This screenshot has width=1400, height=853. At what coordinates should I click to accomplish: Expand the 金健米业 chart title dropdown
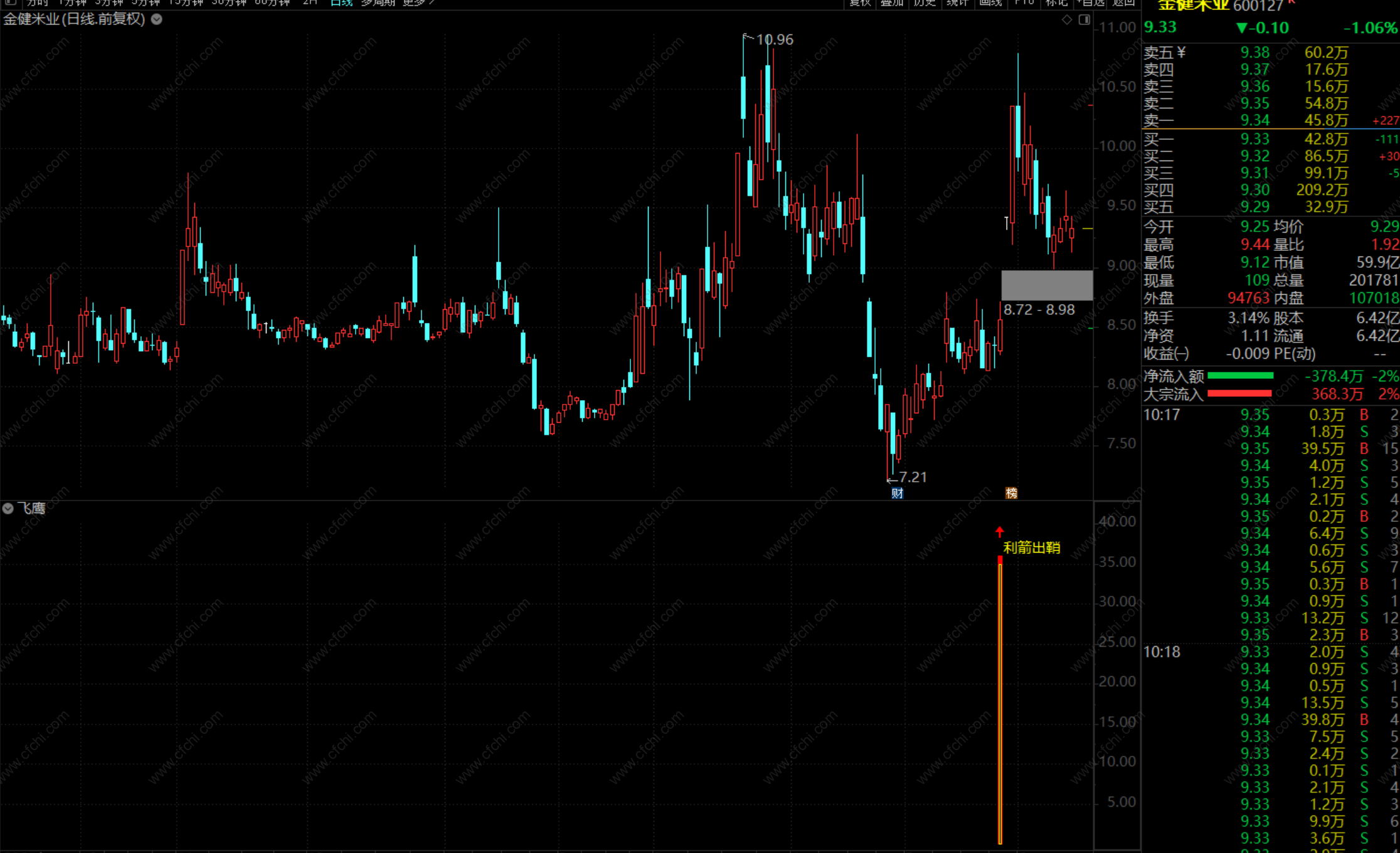point(157,19)
